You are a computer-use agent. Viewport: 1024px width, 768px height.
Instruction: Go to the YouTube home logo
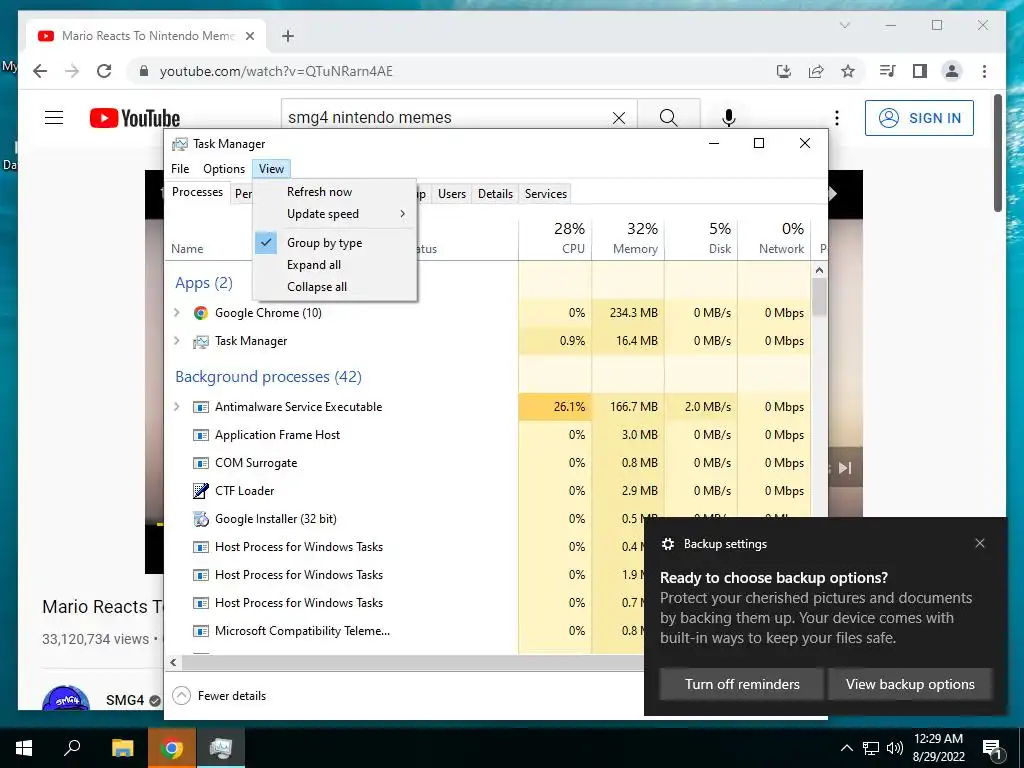(x=135, y=118)
